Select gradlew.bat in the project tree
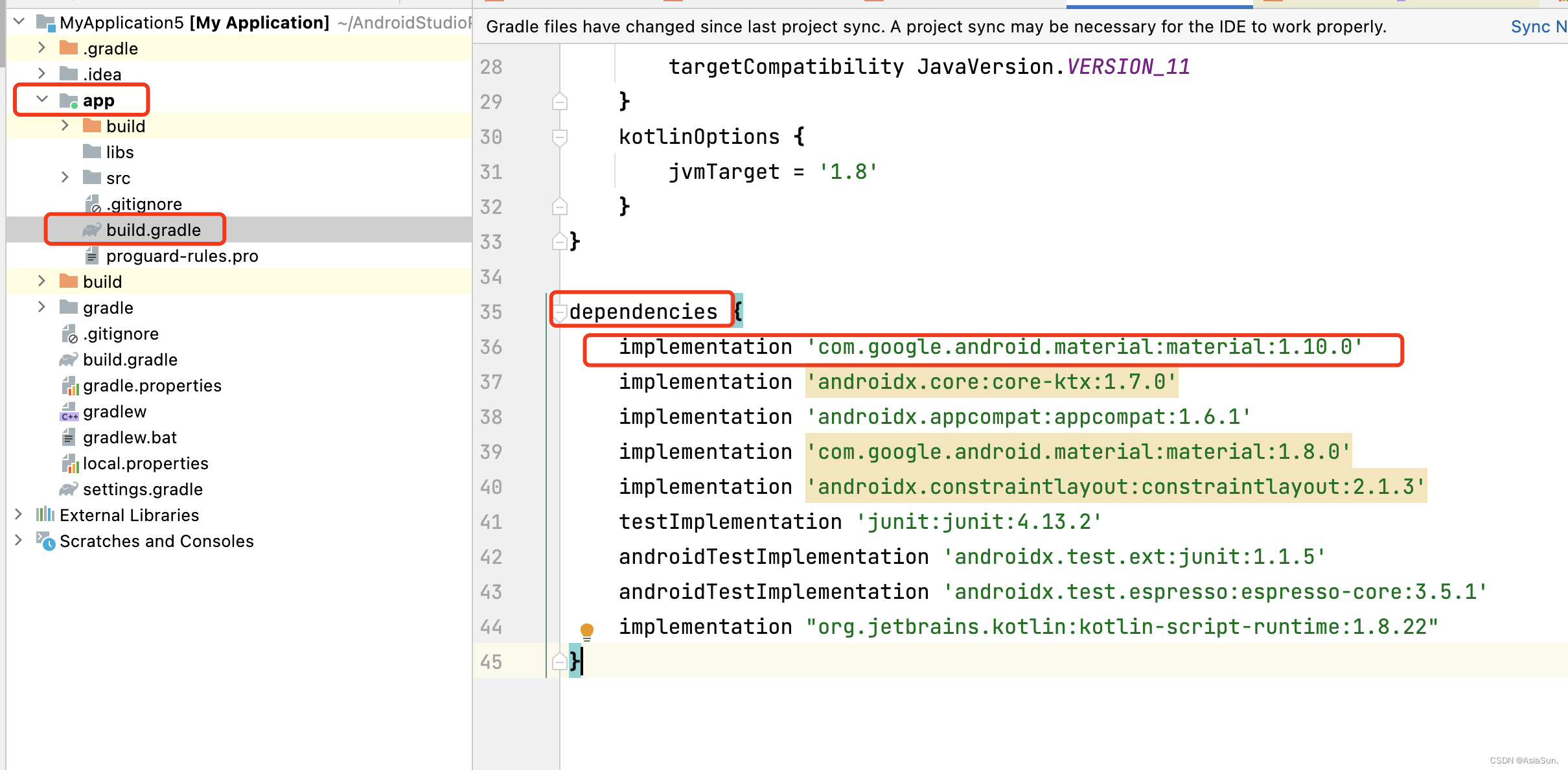 (130, 437)
